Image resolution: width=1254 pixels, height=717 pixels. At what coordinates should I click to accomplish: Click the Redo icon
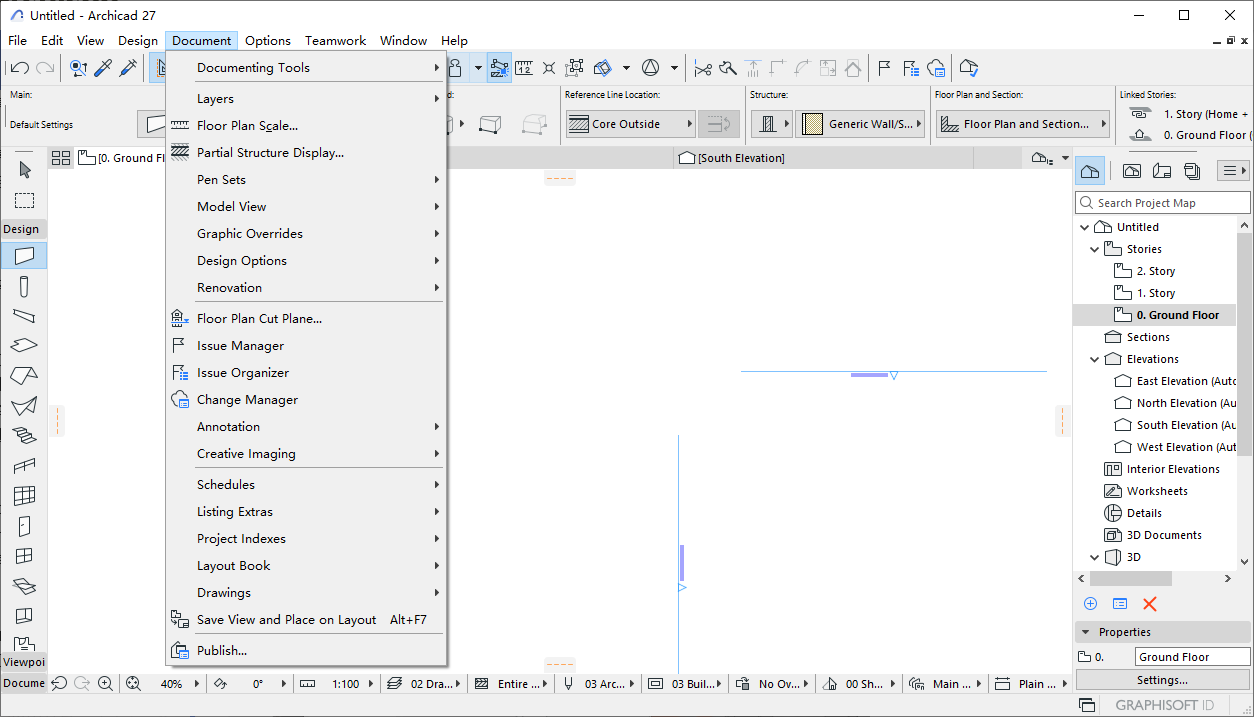[x=45, y=68]
